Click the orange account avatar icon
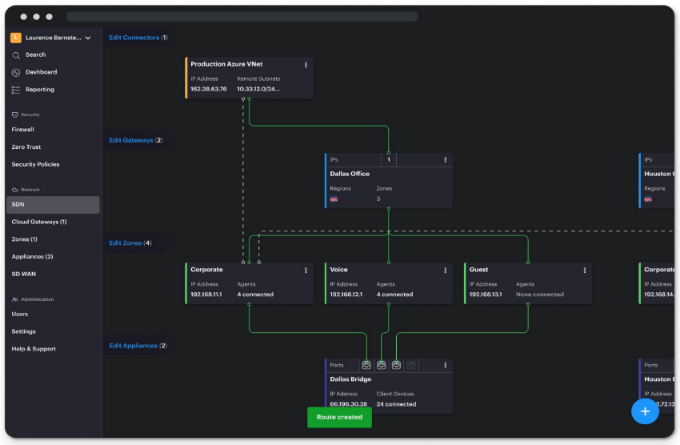 [x=16, y=38]
